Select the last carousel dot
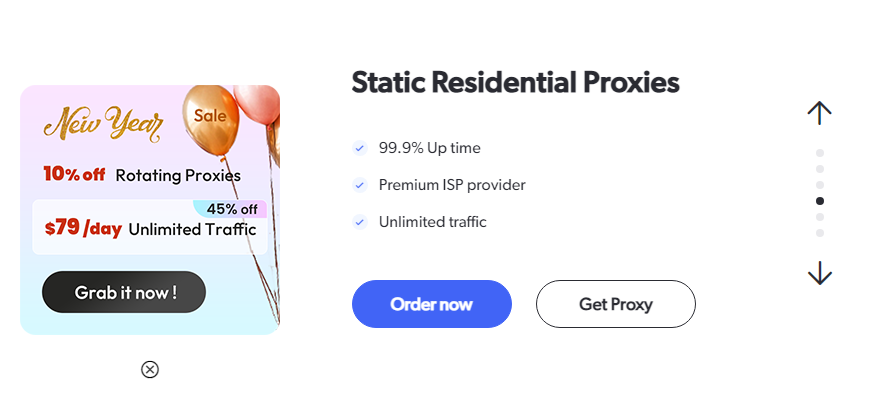 pos(820,233)
